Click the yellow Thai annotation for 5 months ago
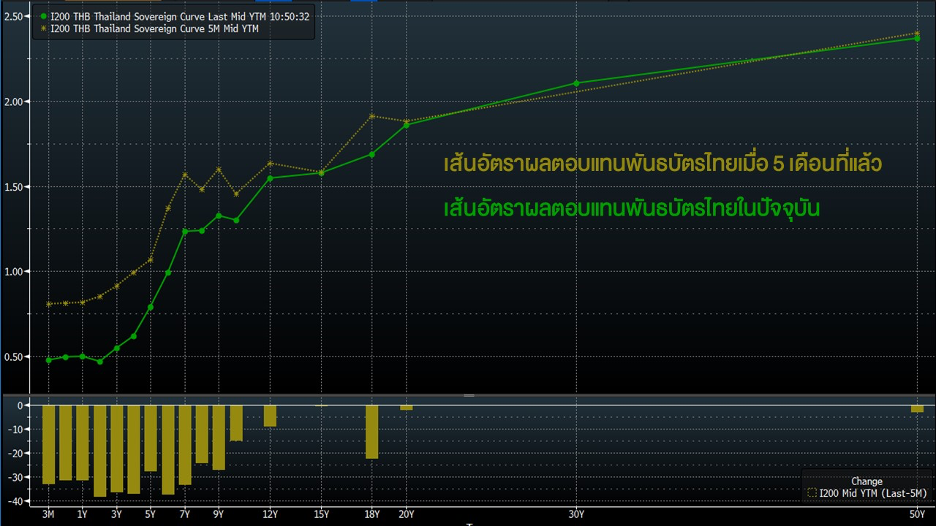This screenshot has width=936, height=526. click(x=663, y=163)
